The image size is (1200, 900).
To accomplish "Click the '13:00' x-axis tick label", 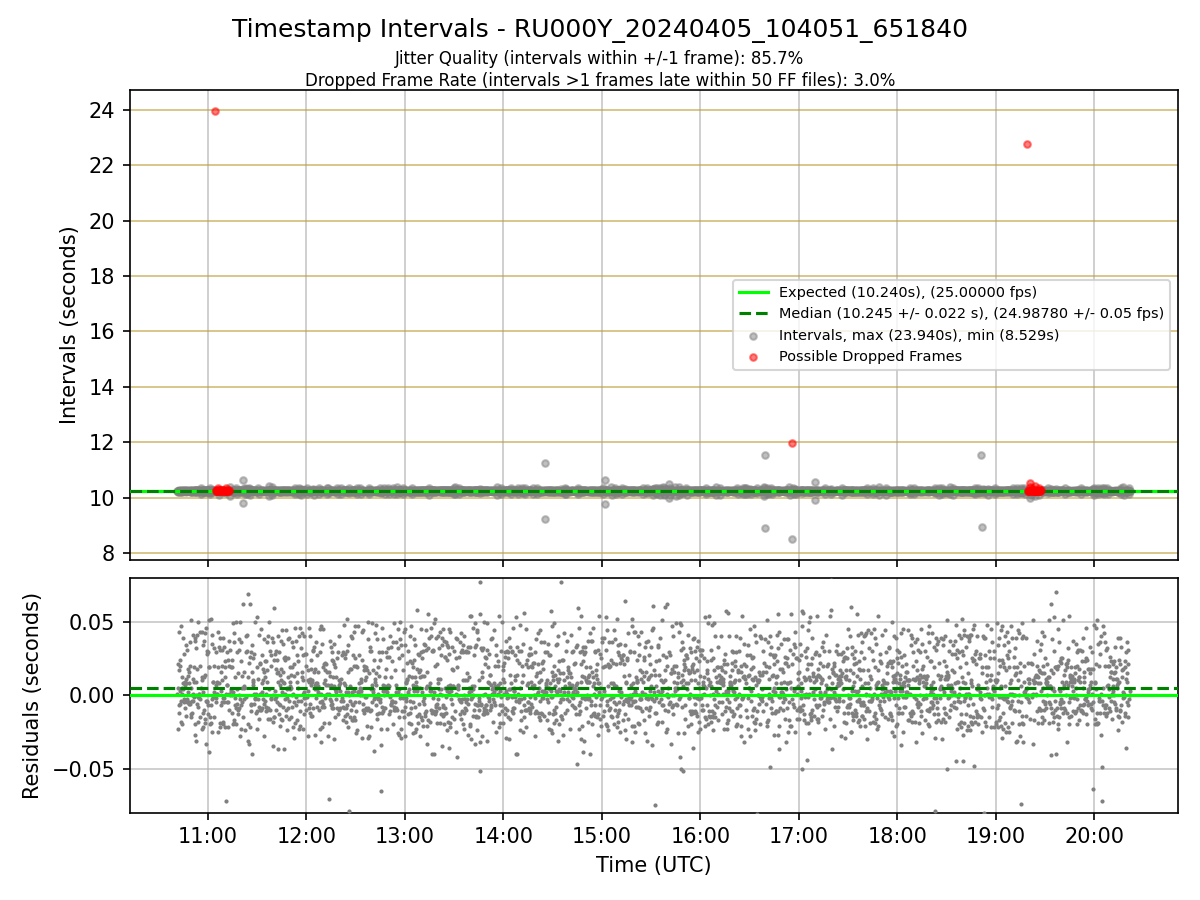I will pos(404,836).
